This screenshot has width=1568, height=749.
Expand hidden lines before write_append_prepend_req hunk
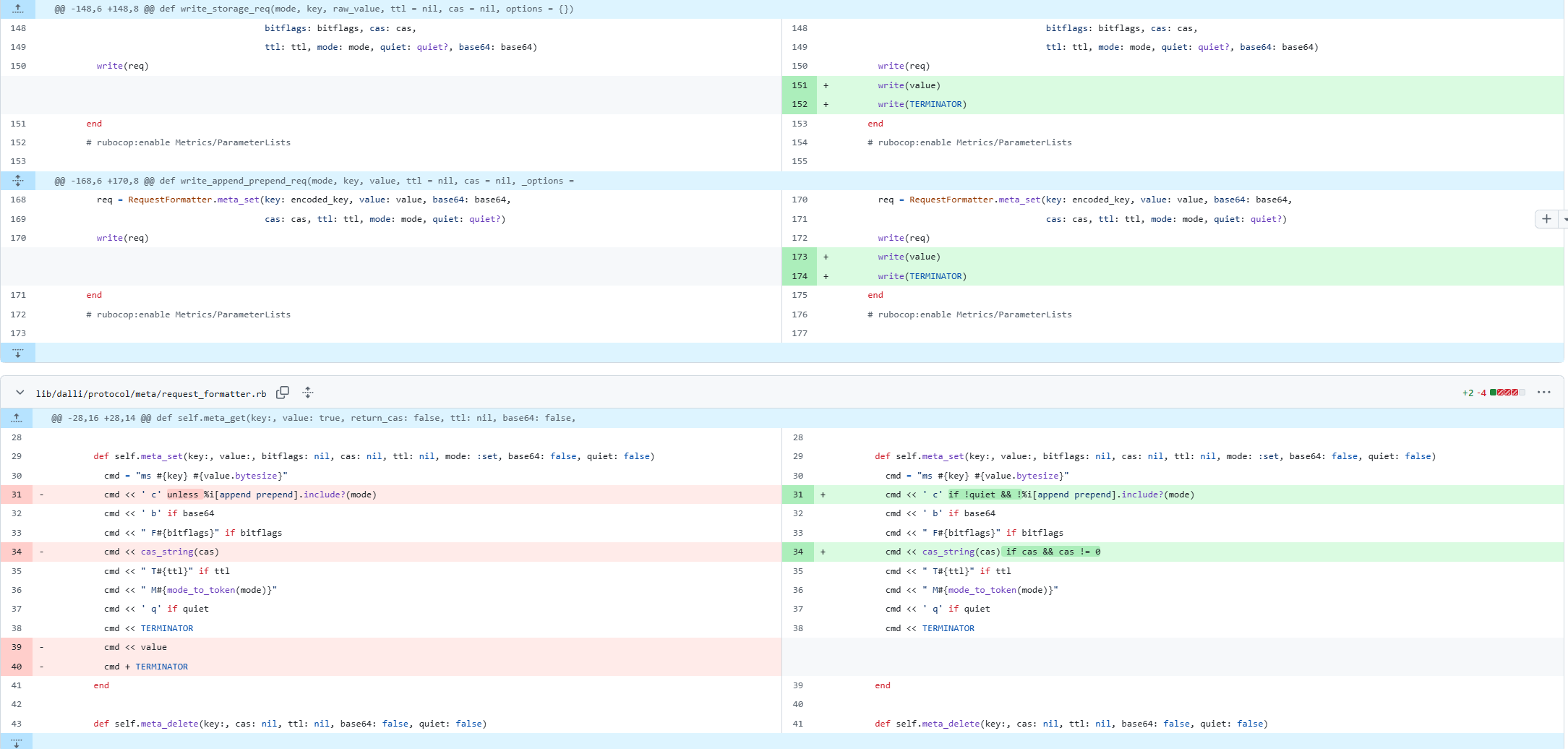18,181
